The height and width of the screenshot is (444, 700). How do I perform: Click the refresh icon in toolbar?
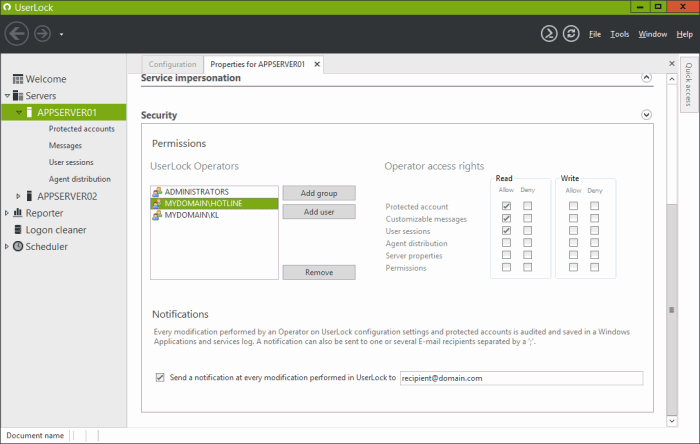[x=571, y=33]
